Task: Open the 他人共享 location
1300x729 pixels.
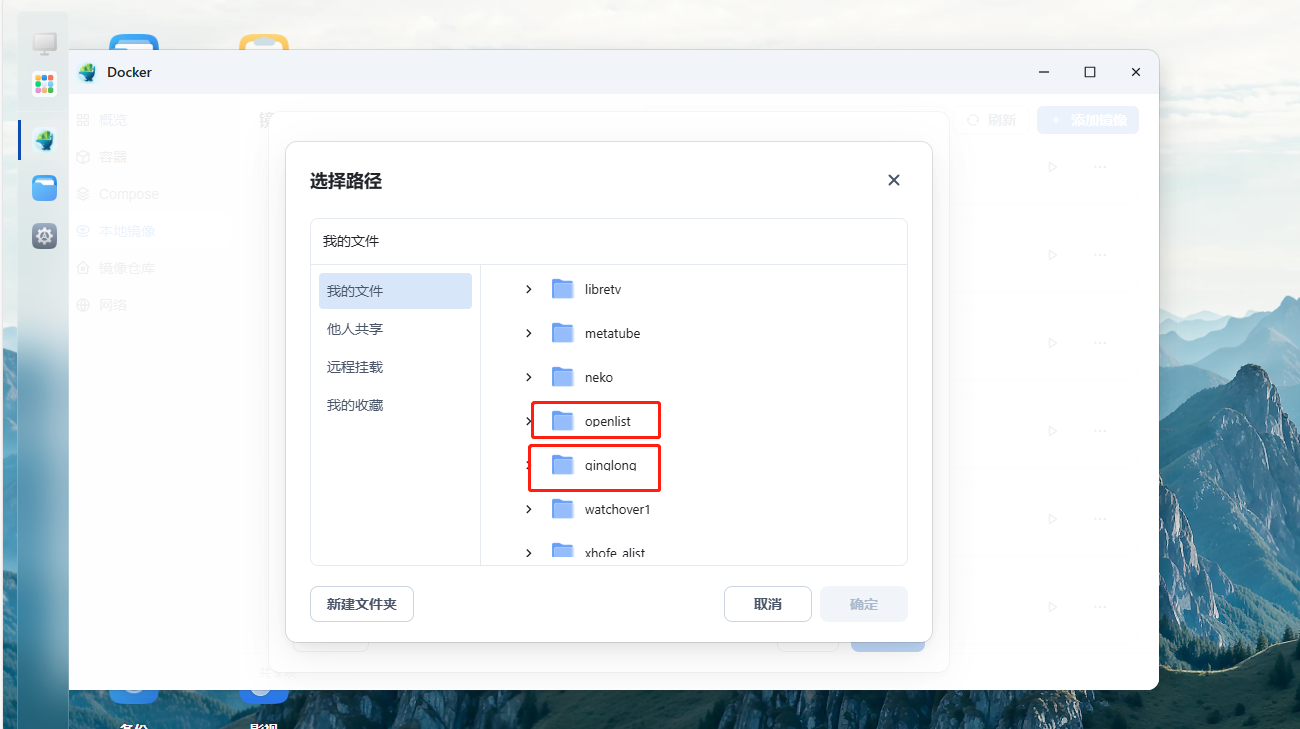Action: (x=355, y=329)
